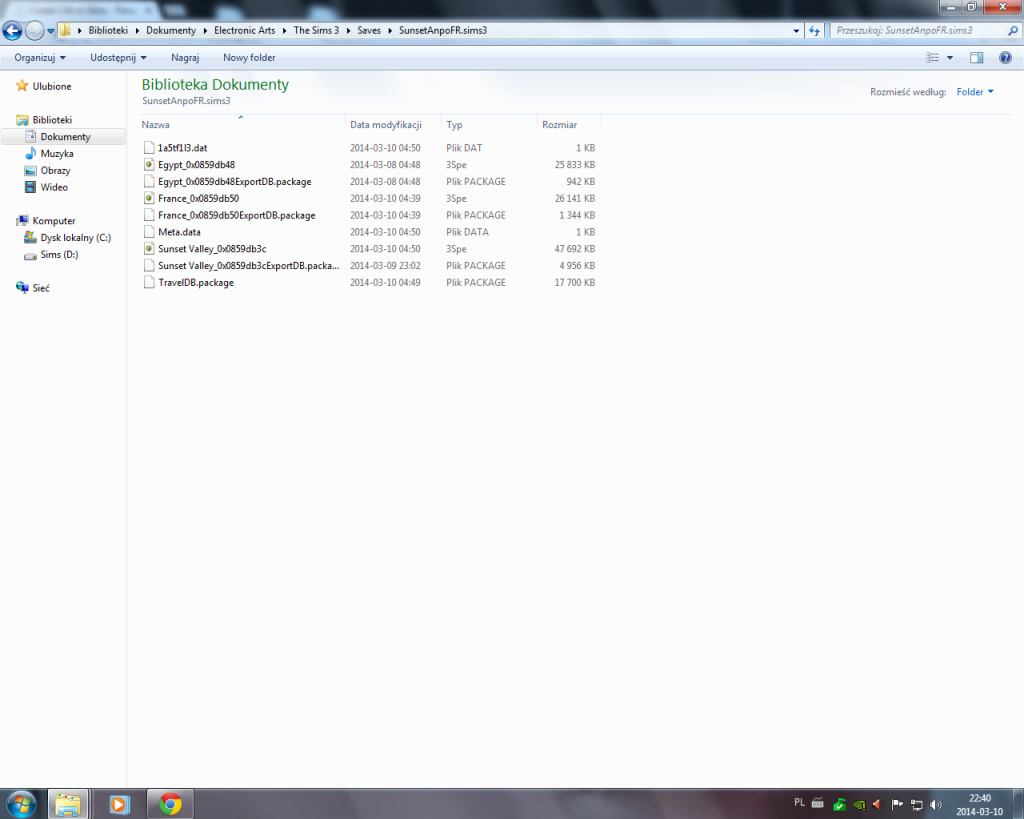Select the TravelDB.package file
The height and width of the screenshot is (819, 1024).
196,283
